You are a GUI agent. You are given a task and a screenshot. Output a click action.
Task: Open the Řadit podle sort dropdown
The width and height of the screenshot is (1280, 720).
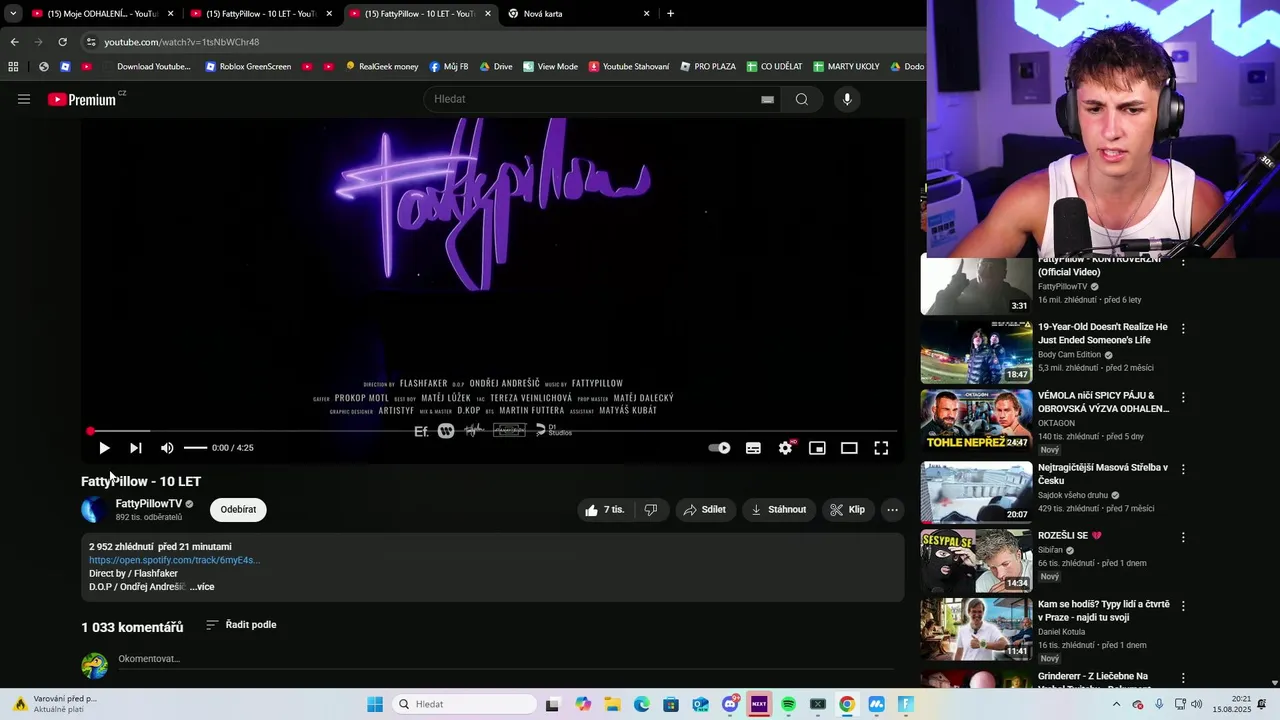pyautogui.click(x=241, y=625)
